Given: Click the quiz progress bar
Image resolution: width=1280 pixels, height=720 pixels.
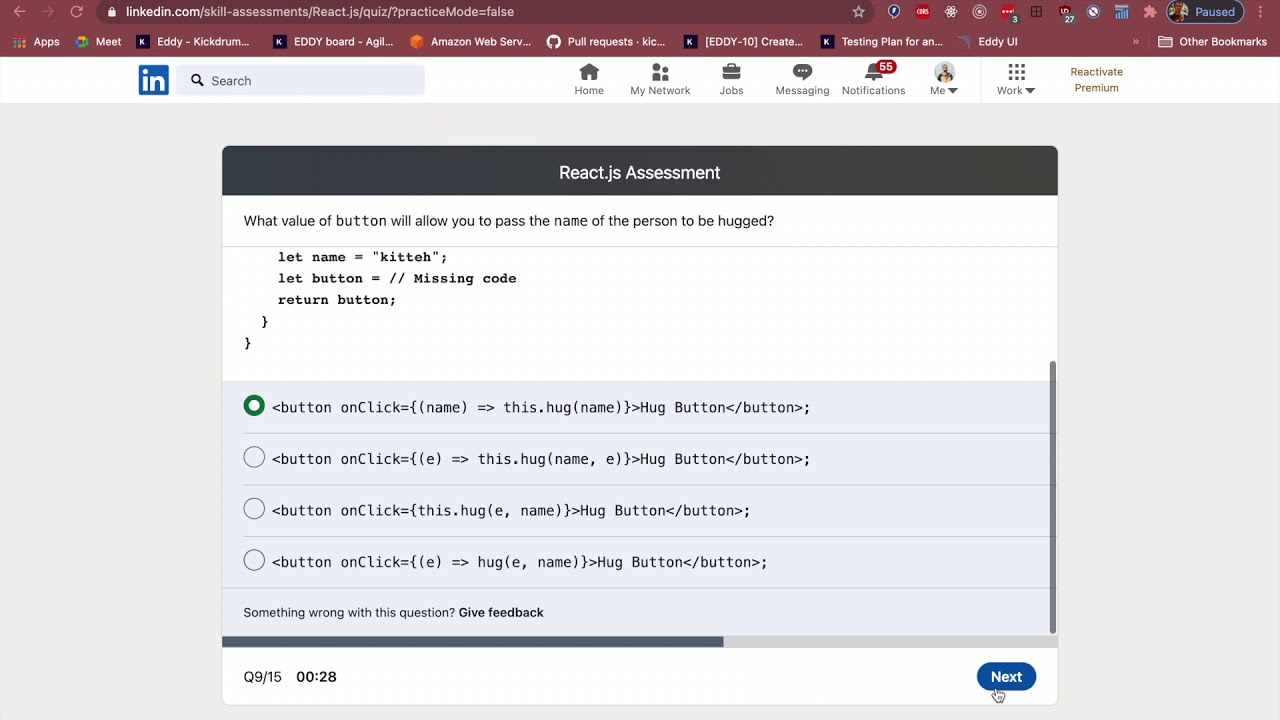Looking at the screenshot, I should (639, 642).
